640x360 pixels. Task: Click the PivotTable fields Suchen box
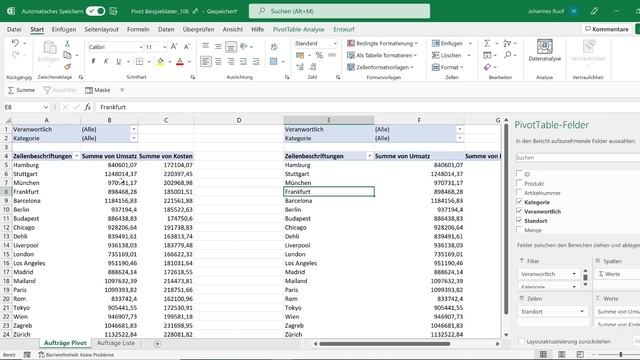click(x=577, y=157)
